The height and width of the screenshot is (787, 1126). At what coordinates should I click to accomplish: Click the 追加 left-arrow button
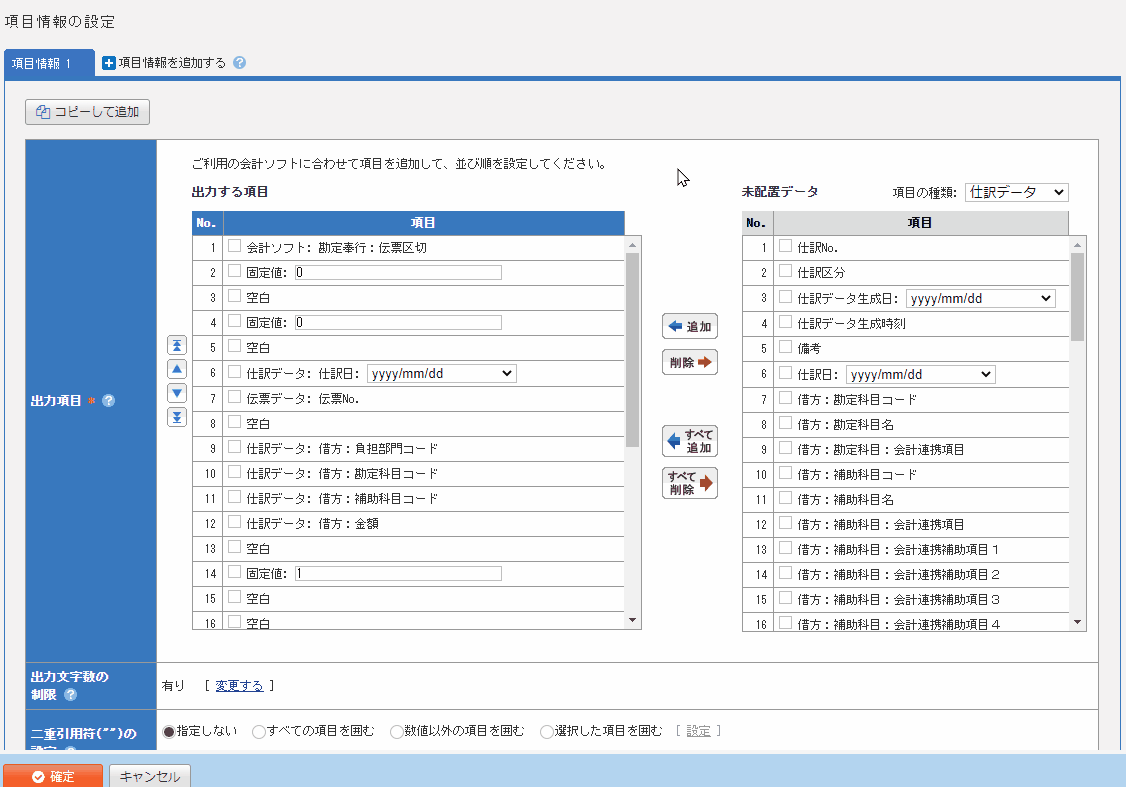point(689,326)
